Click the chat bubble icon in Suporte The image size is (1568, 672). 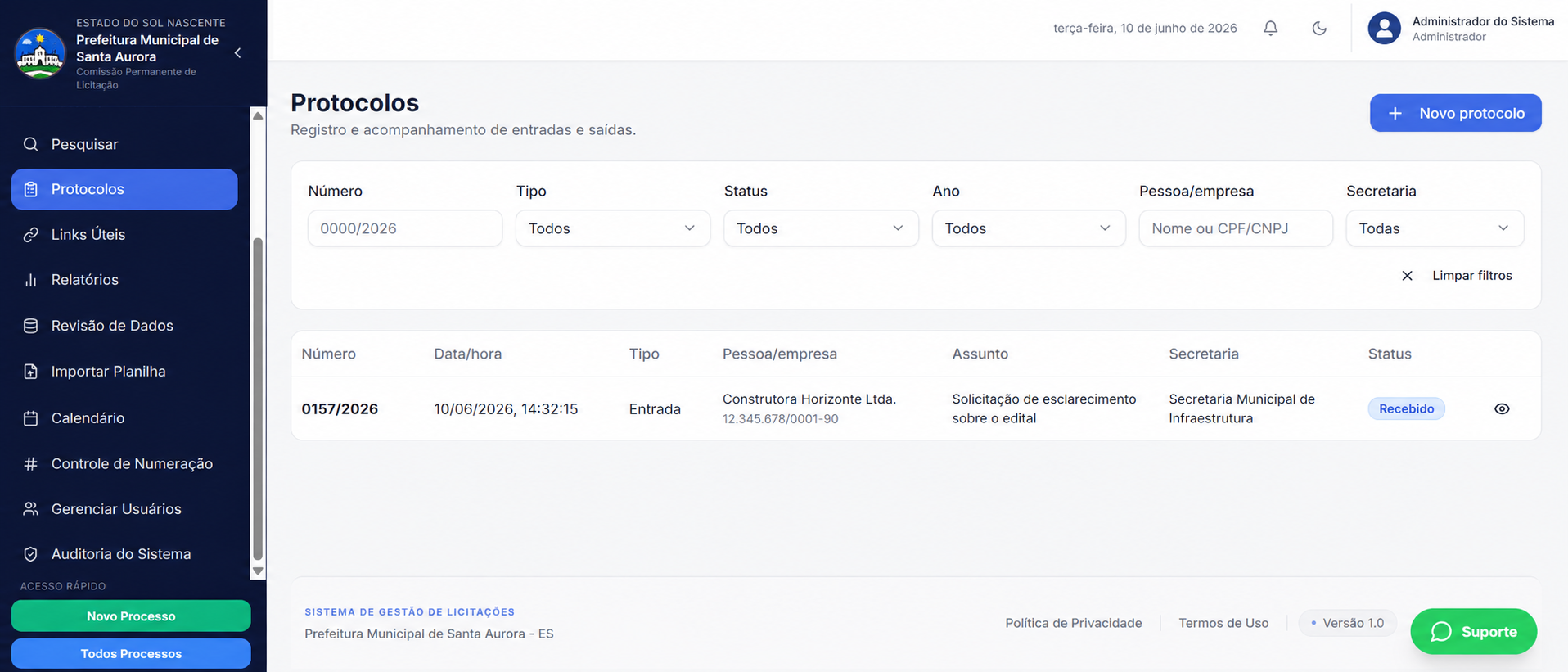pyautogui.click(x=1441, y=632)
